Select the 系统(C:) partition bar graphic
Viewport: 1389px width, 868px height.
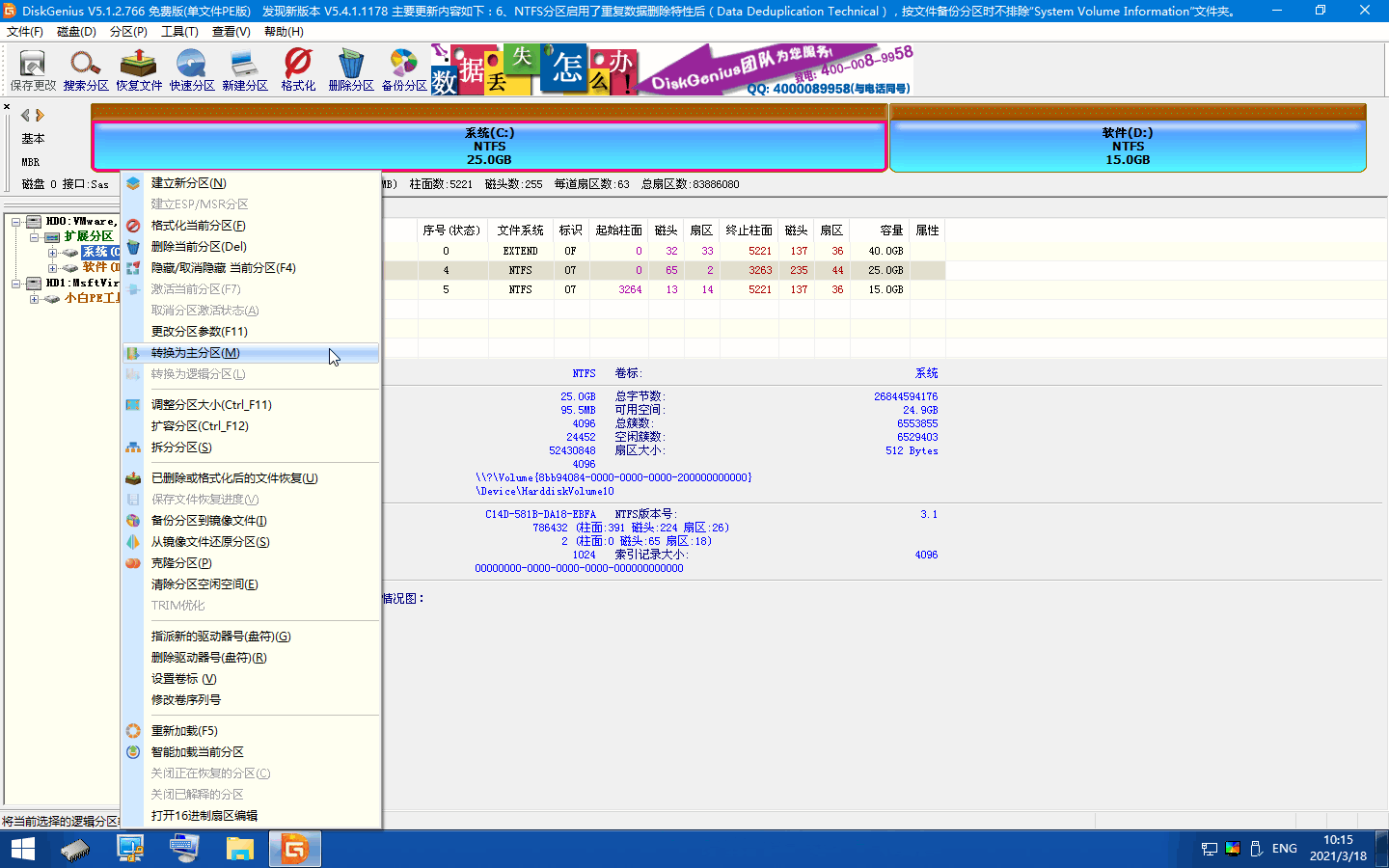(489, 147)
